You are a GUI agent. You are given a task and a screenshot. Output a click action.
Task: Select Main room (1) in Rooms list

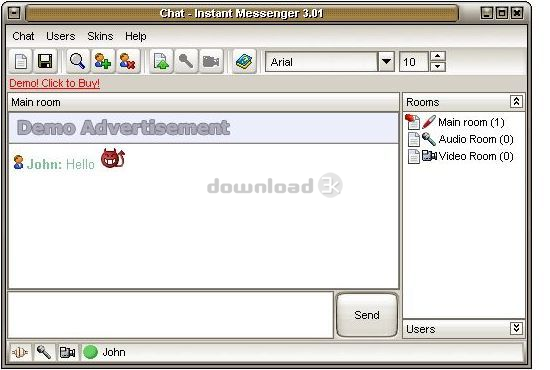tap(471, 122)
